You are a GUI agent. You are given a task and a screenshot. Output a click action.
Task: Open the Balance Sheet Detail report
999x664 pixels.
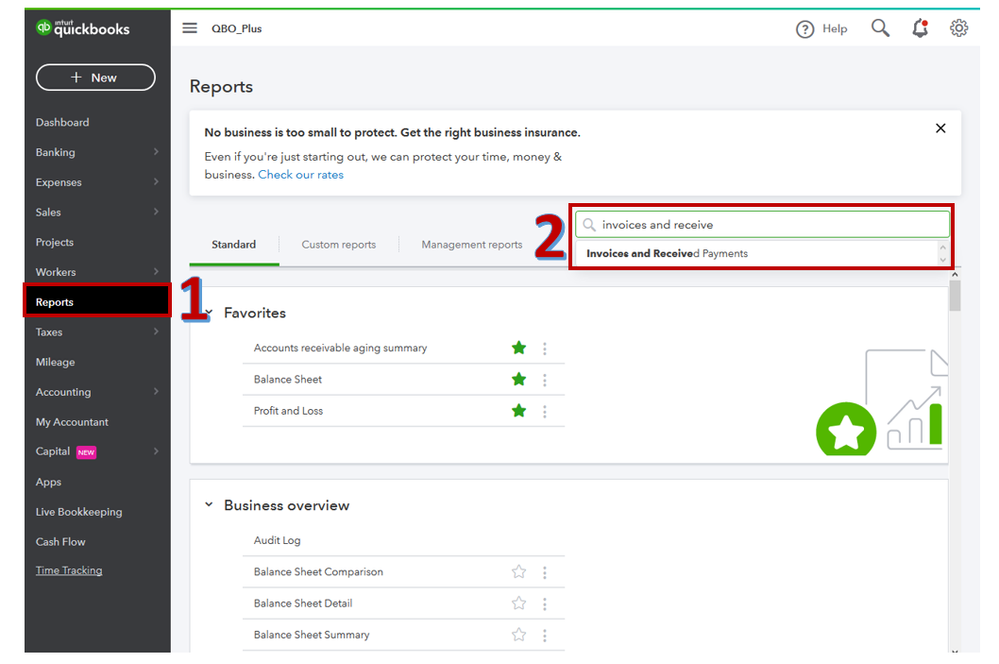coord(303,603)
